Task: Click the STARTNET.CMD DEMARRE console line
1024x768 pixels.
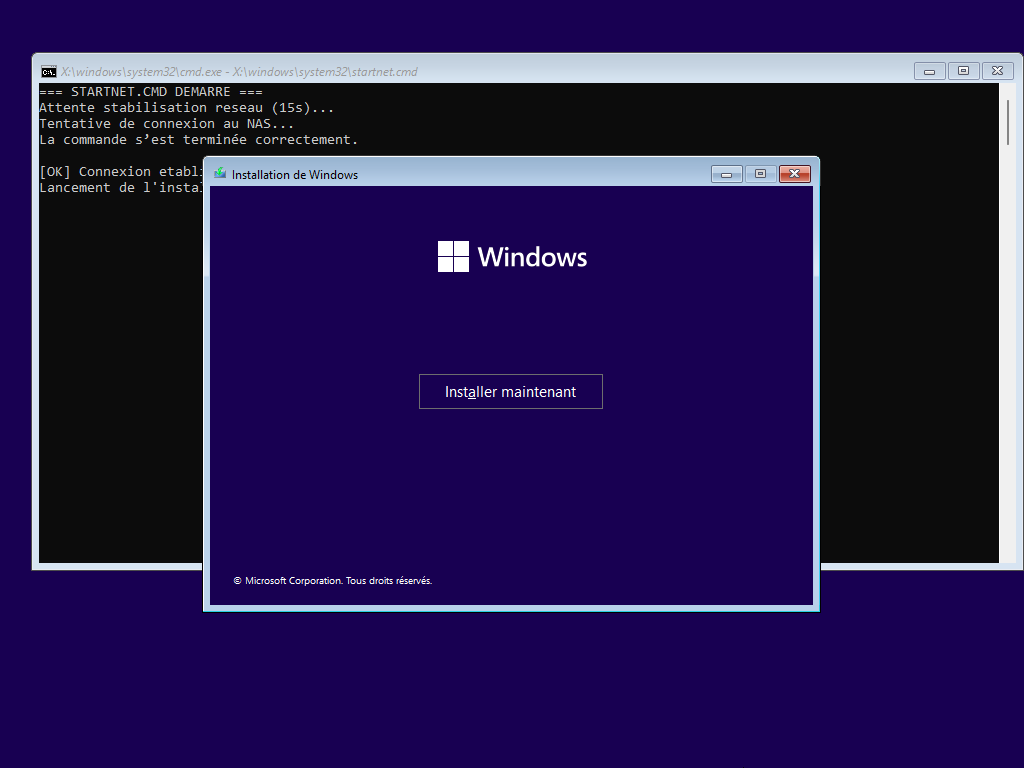Action: [150, 92]
